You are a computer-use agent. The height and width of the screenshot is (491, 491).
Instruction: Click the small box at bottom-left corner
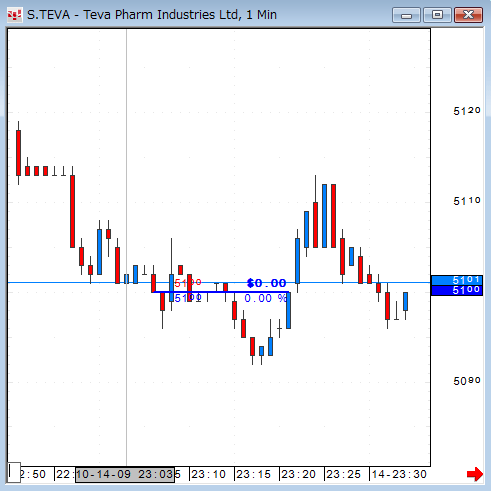[14, 472]
